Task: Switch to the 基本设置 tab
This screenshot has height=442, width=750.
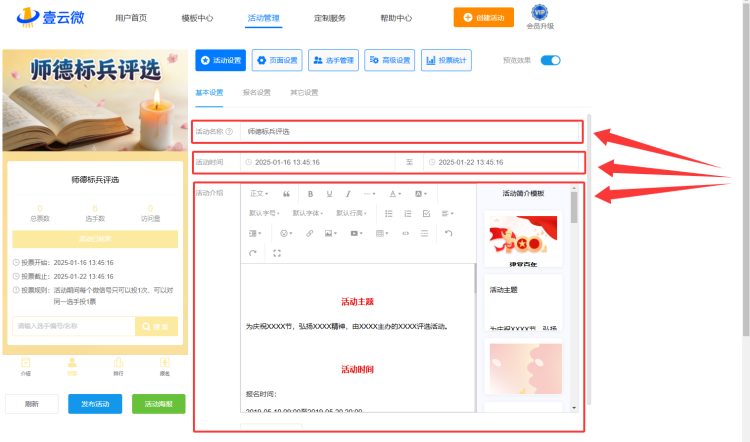Action: (209, 93)
